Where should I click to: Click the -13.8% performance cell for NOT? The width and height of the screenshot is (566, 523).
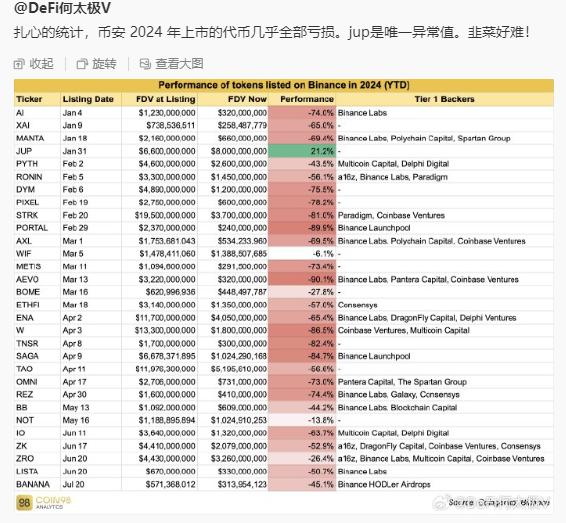pyautogui.click(x=302, y=420)
